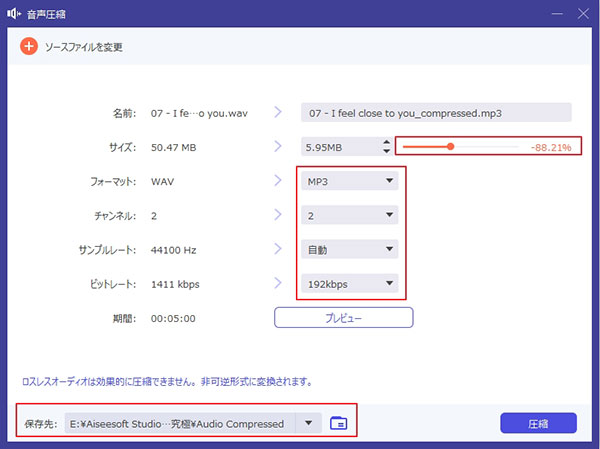This screenshot has width=600, height=449.
Task: Open the channel dropdown showing 2
Action: click(x=350, y=215)
